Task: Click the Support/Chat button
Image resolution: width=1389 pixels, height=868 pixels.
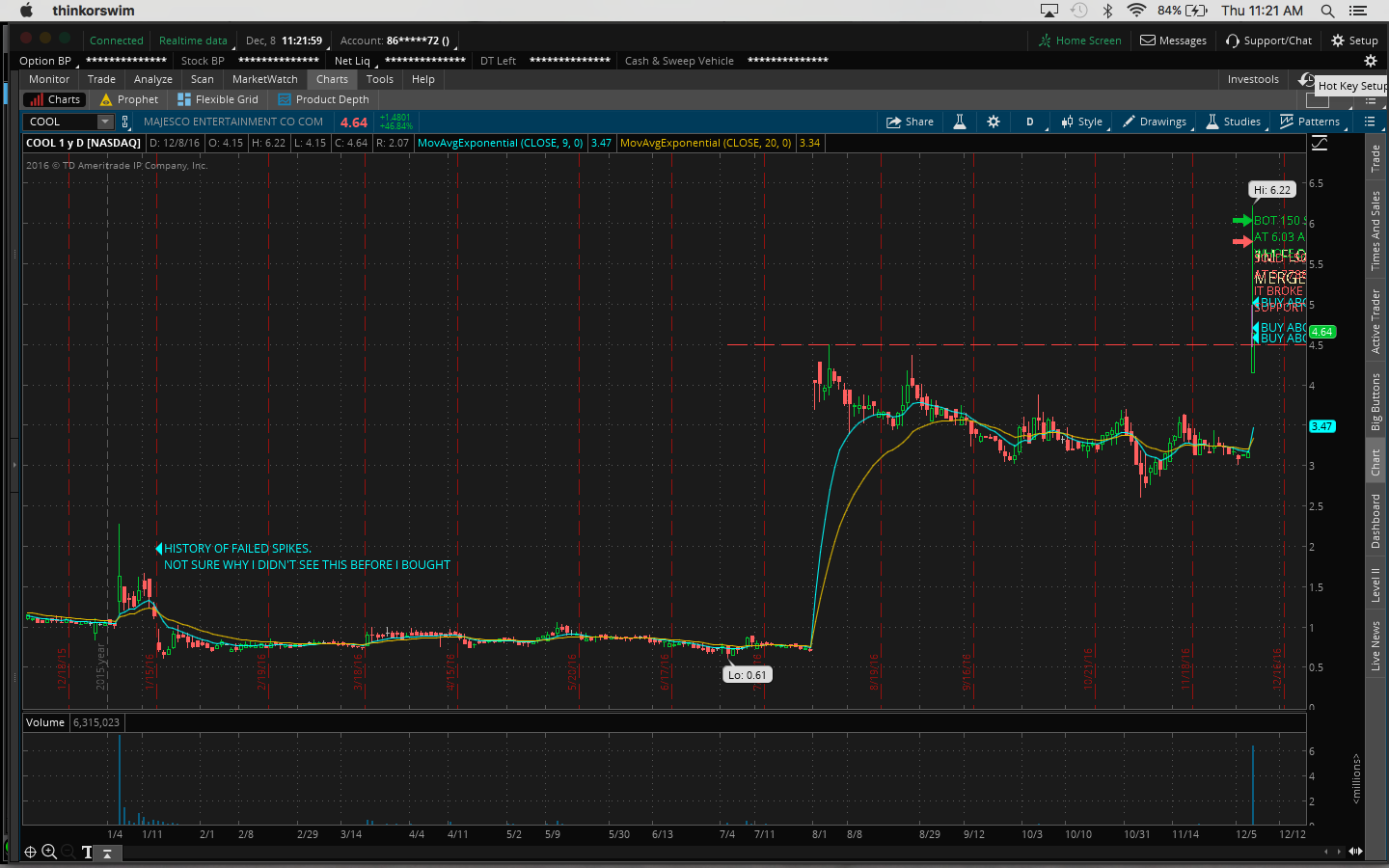Action: 1268,41
